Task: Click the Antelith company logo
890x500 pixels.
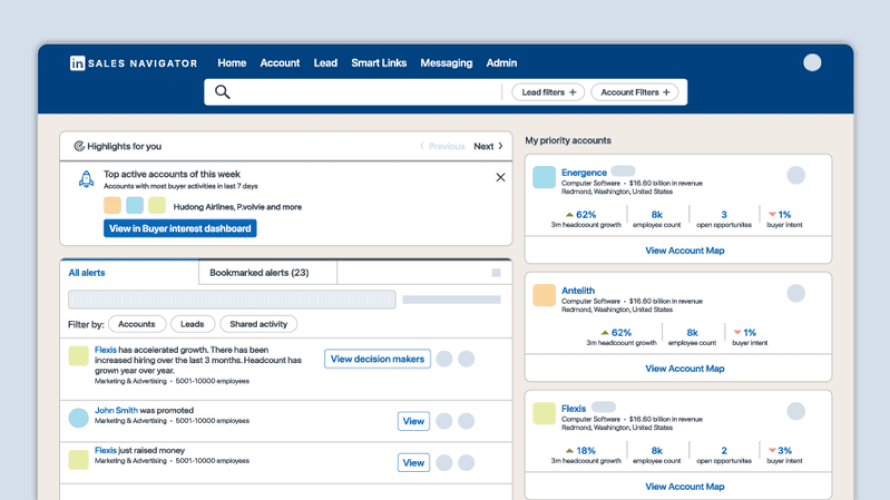Action: click(544, 295)
